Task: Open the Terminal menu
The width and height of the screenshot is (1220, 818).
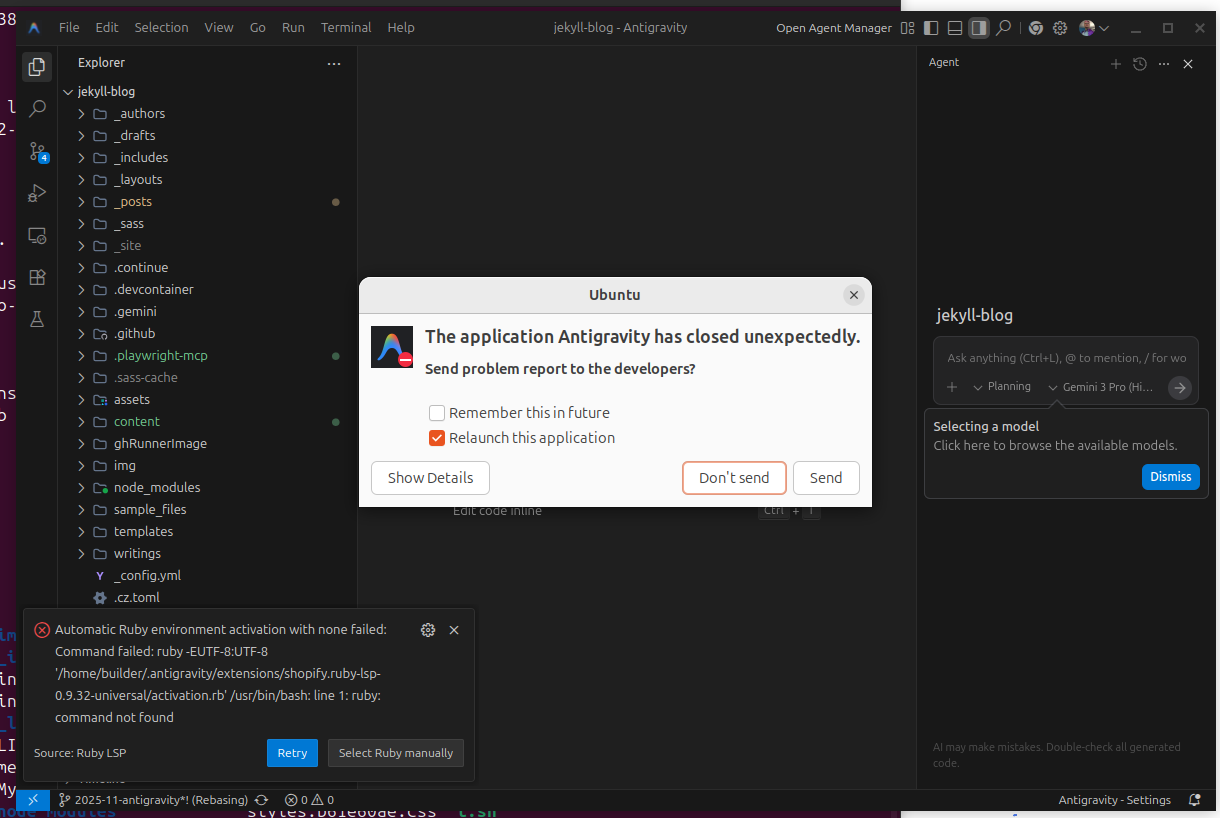Action: (x=346, y=28)
